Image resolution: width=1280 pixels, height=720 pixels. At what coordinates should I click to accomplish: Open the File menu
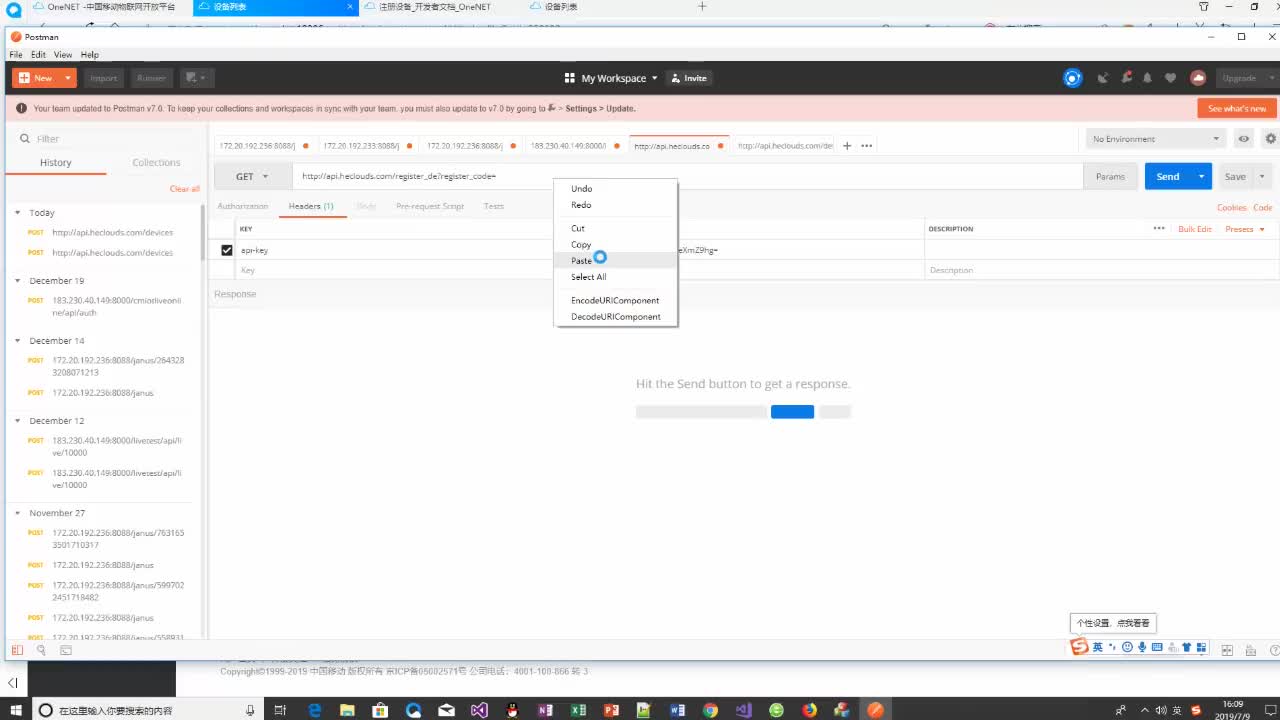16,55
